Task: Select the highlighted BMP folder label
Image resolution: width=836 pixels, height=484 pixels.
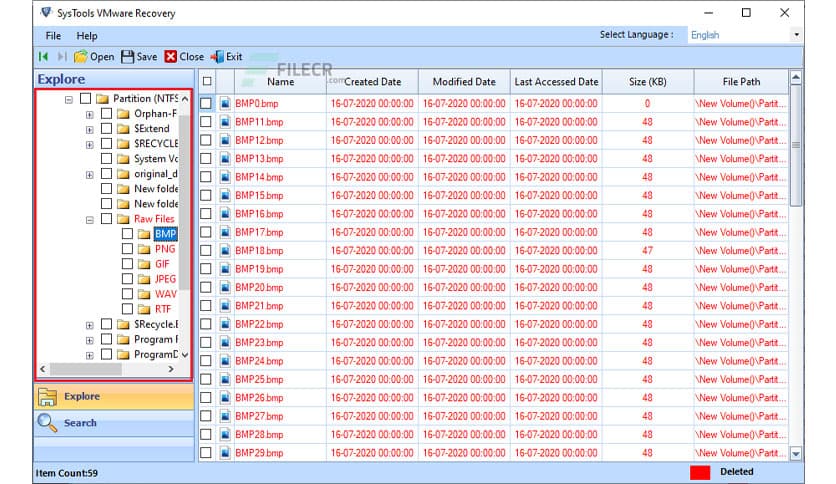Action: click(x=165, y=233)
